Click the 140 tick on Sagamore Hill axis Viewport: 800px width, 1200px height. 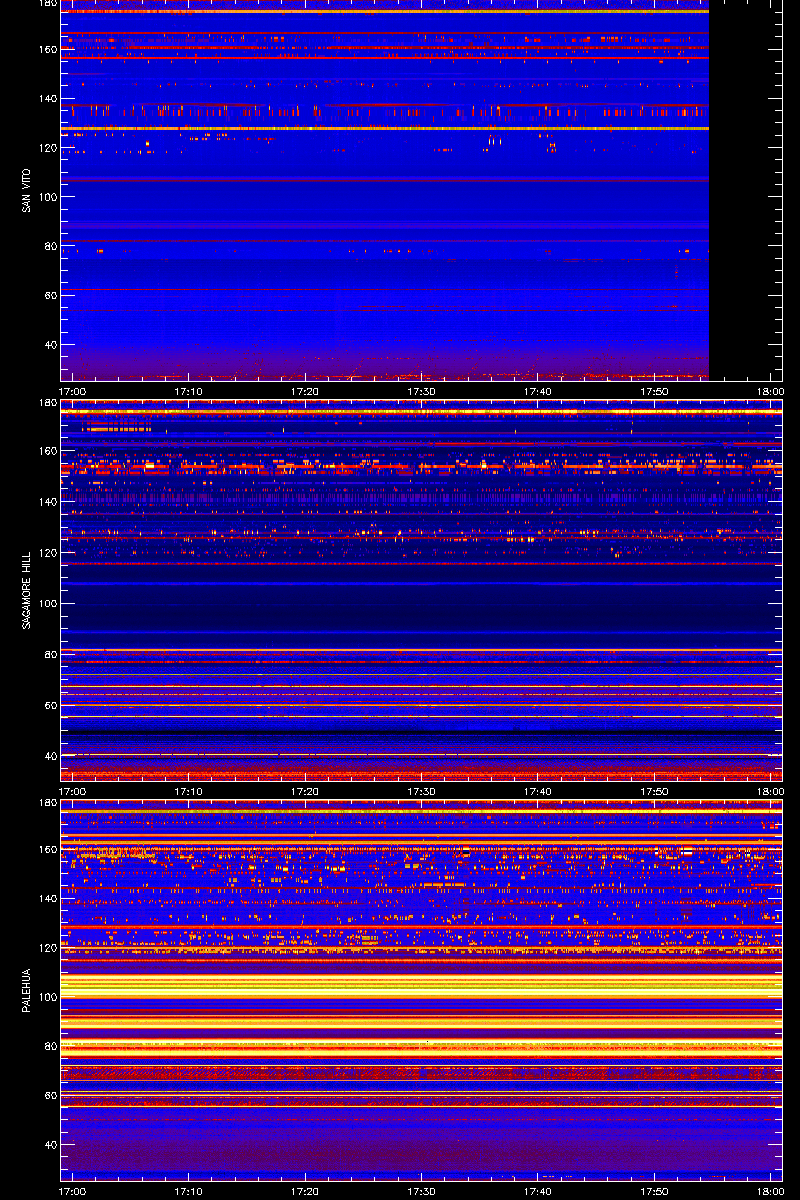47,502
